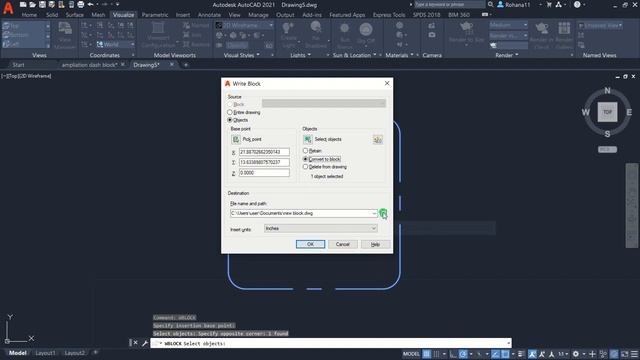640x360 pixels.
Task: Open the Annotate ribbon tab
Action: point(209,15)
